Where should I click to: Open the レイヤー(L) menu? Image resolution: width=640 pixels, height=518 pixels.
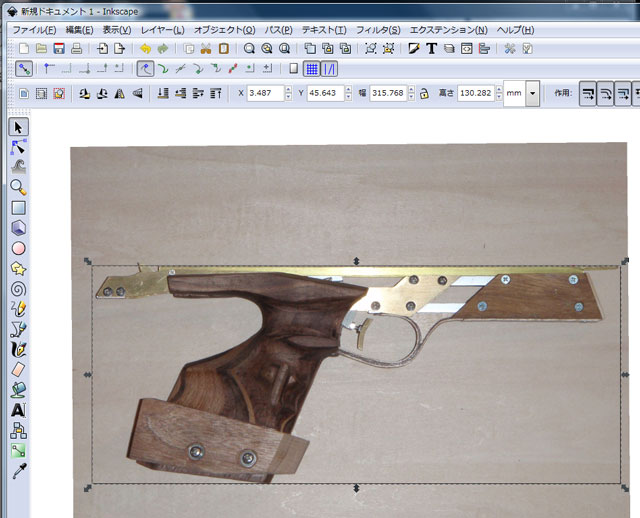[162, 30]
